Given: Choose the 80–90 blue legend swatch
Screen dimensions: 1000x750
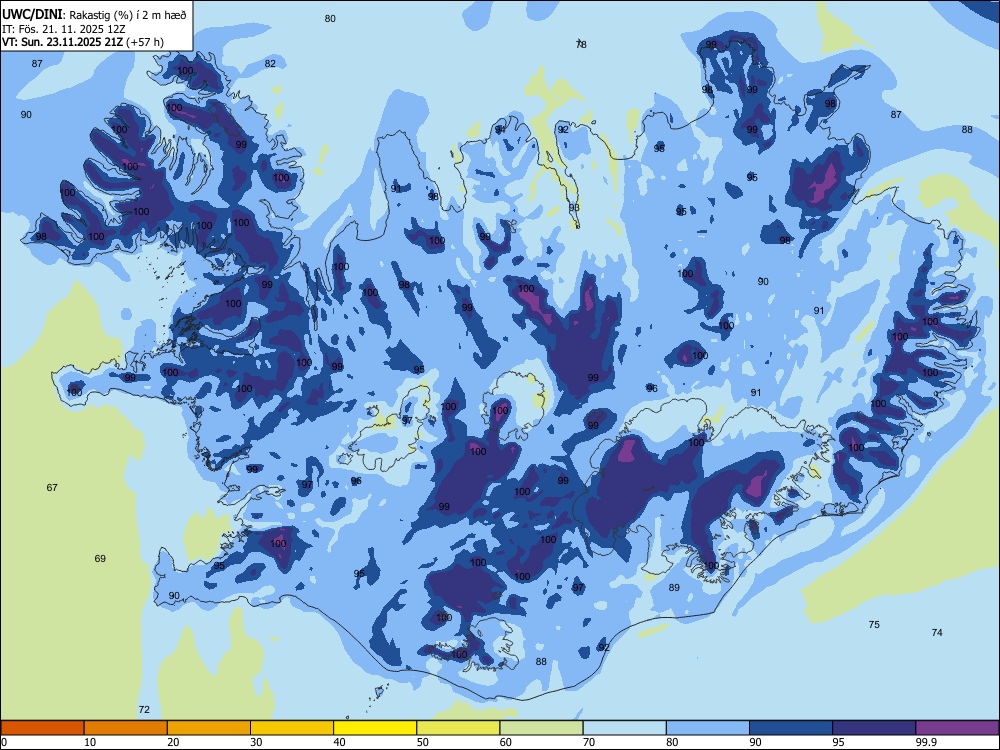Looking at the screenshot, I should point(708,728).
